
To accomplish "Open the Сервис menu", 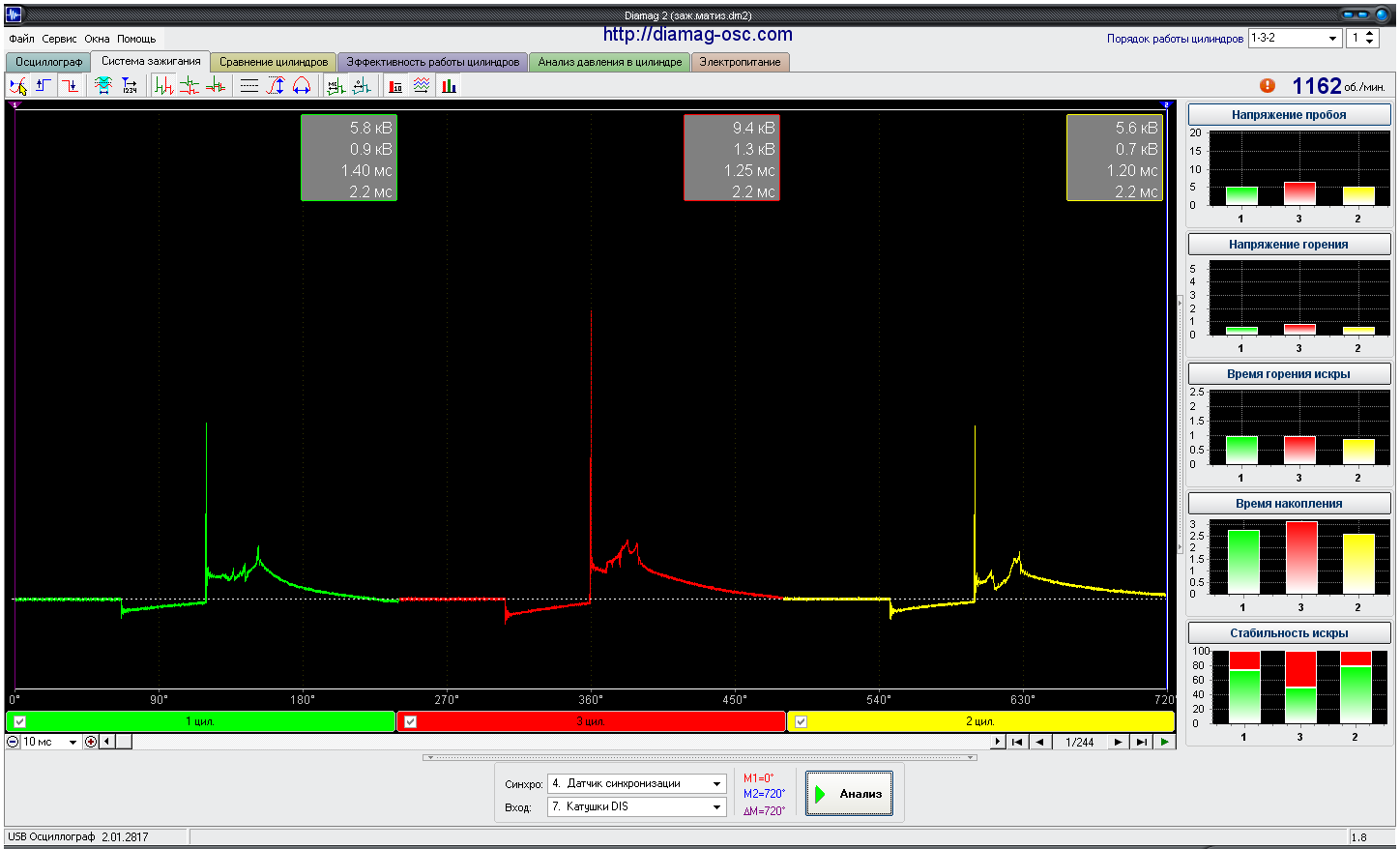I will tap(59, 39).
